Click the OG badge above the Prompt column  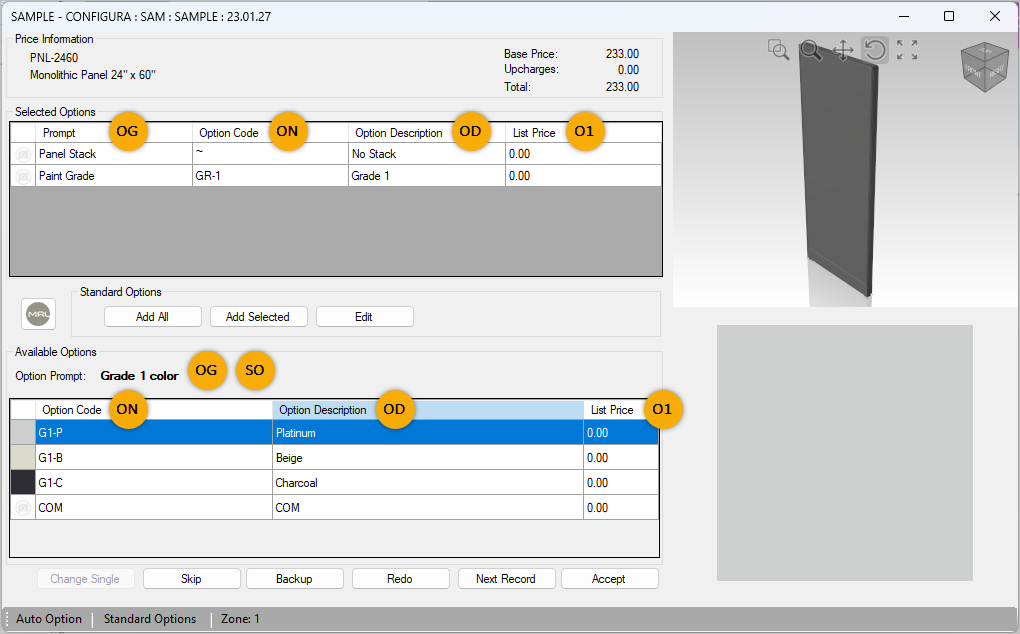point(128,131)
